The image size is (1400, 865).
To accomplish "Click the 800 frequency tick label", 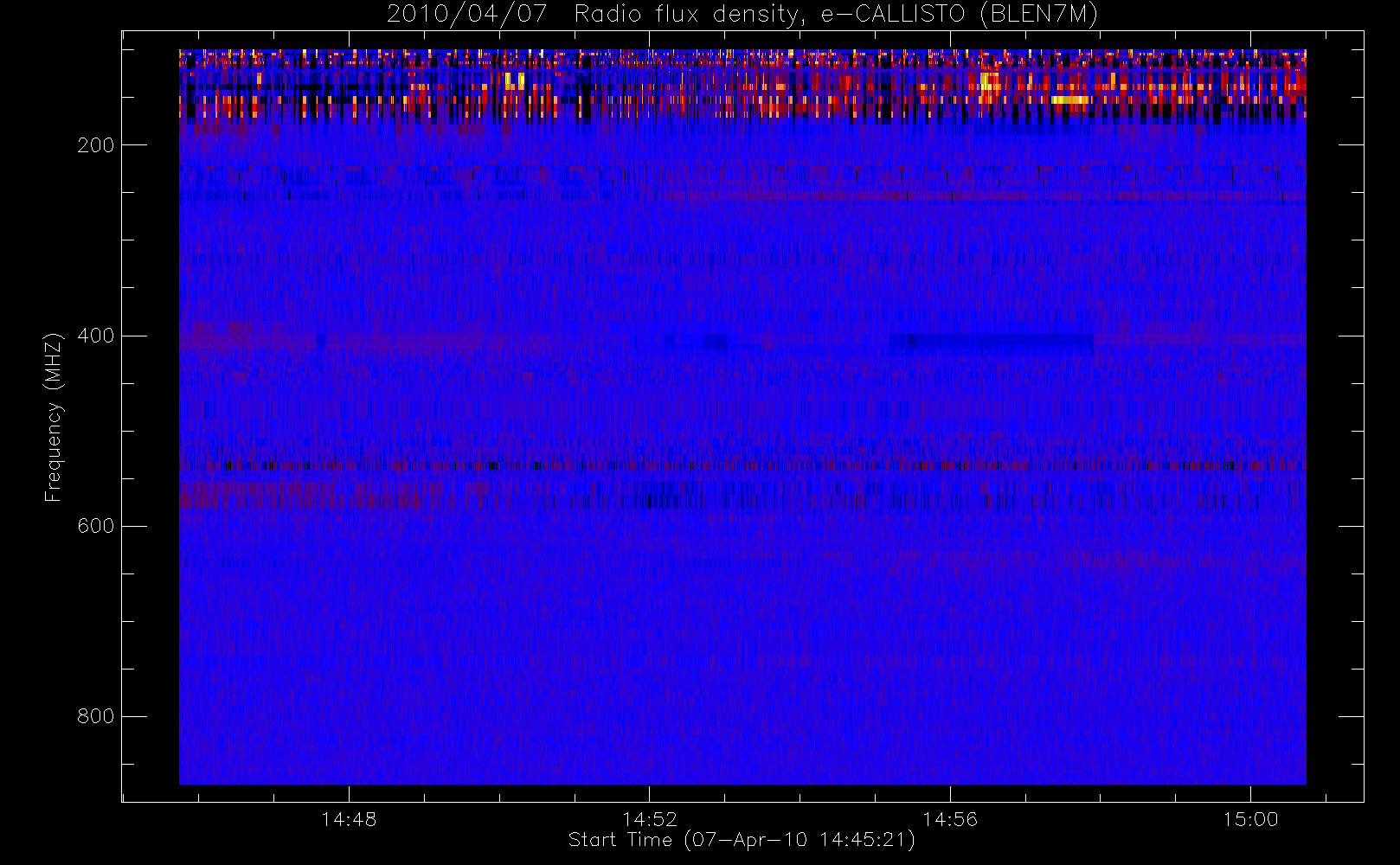I will pyautogui.click(x=95, y=716).
